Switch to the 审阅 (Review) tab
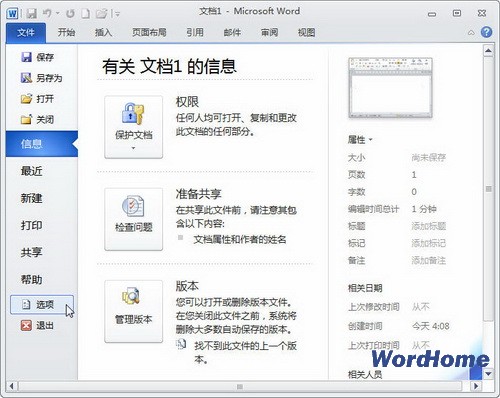Image resolution: width=500 pixels, height=398 pixels. (x=269, y=32)
